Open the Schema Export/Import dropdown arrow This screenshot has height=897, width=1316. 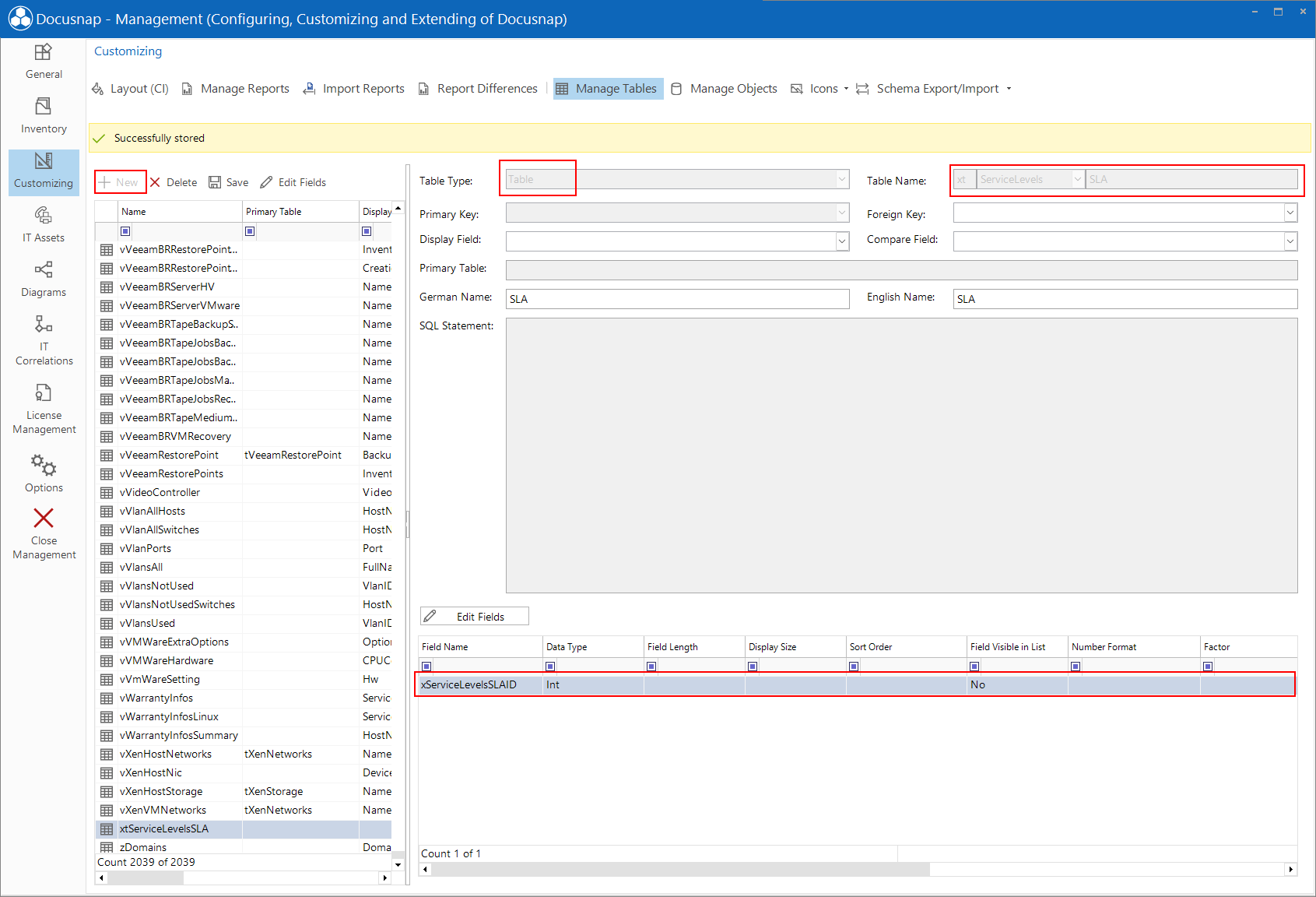1009,89
